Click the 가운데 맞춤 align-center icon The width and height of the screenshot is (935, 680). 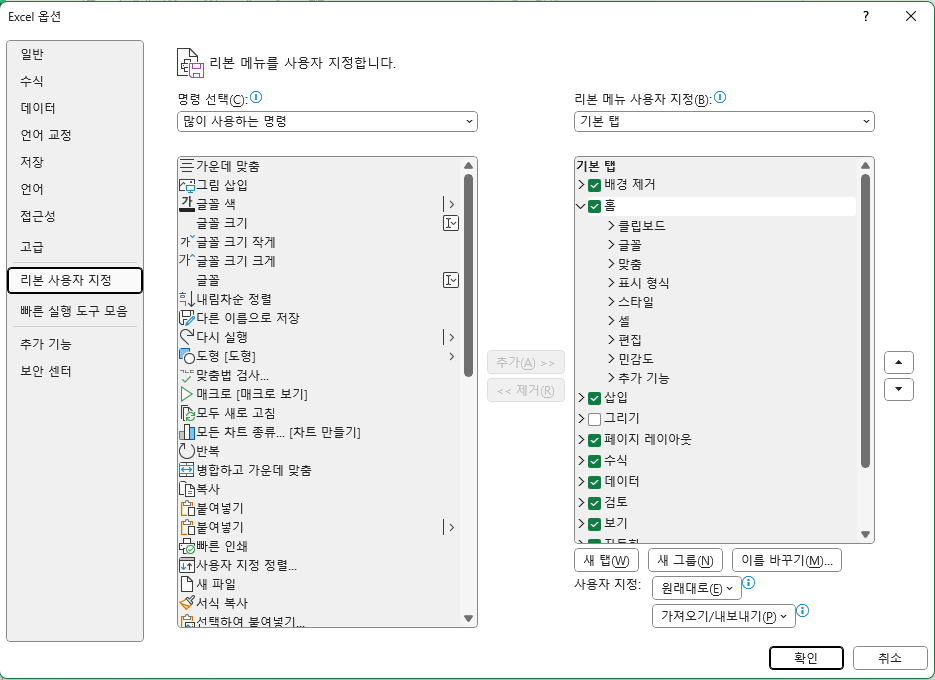(187, 166)
